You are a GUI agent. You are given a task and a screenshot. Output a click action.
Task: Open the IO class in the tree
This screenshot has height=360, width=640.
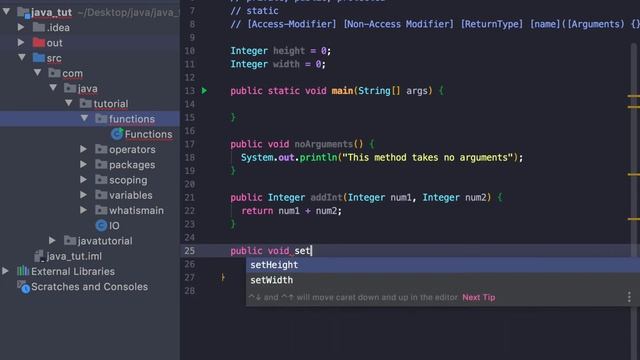coord(114,226)
